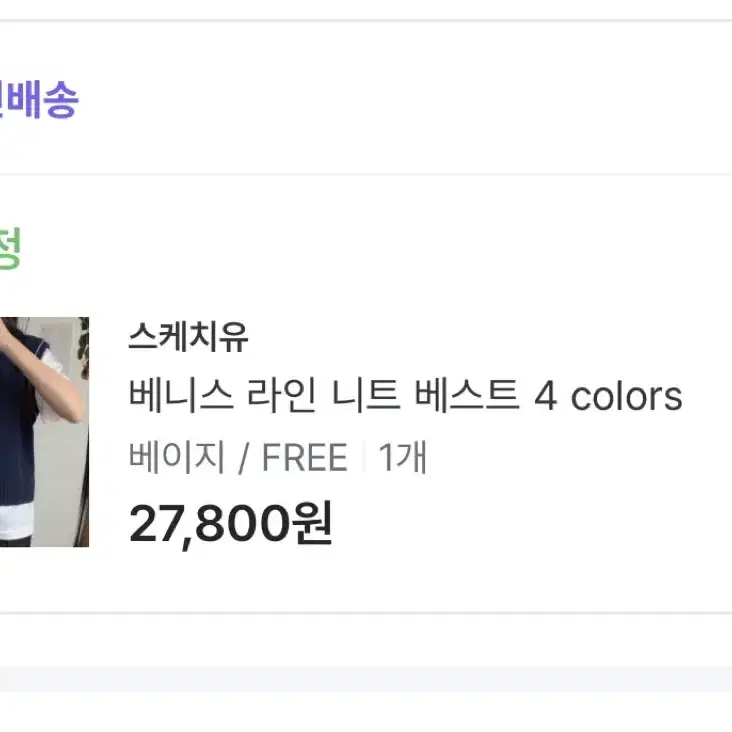Click the digit 4 in product title

tap(546, 397)
